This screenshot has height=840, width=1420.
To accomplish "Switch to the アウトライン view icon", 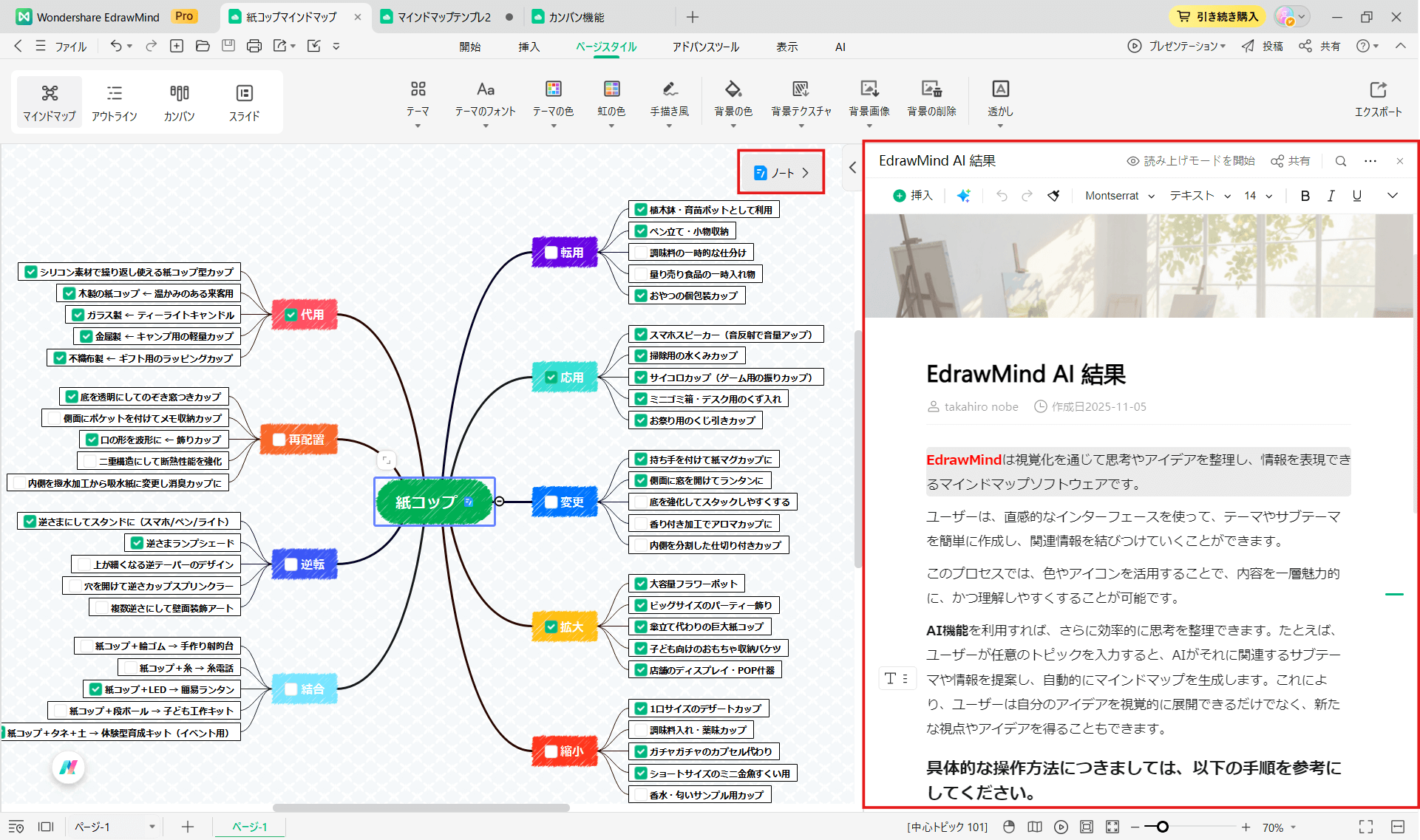I will pyautogui.click(x=114, y=101).
